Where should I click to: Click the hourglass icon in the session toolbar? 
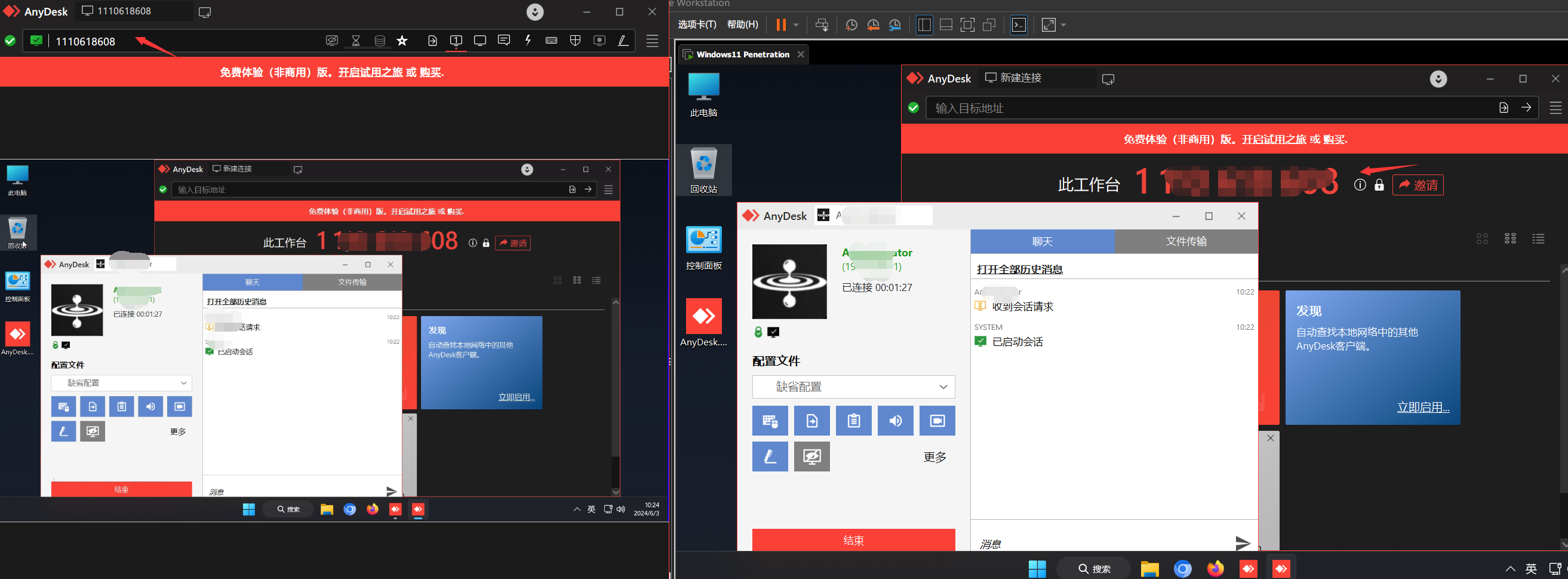(356, 41)
